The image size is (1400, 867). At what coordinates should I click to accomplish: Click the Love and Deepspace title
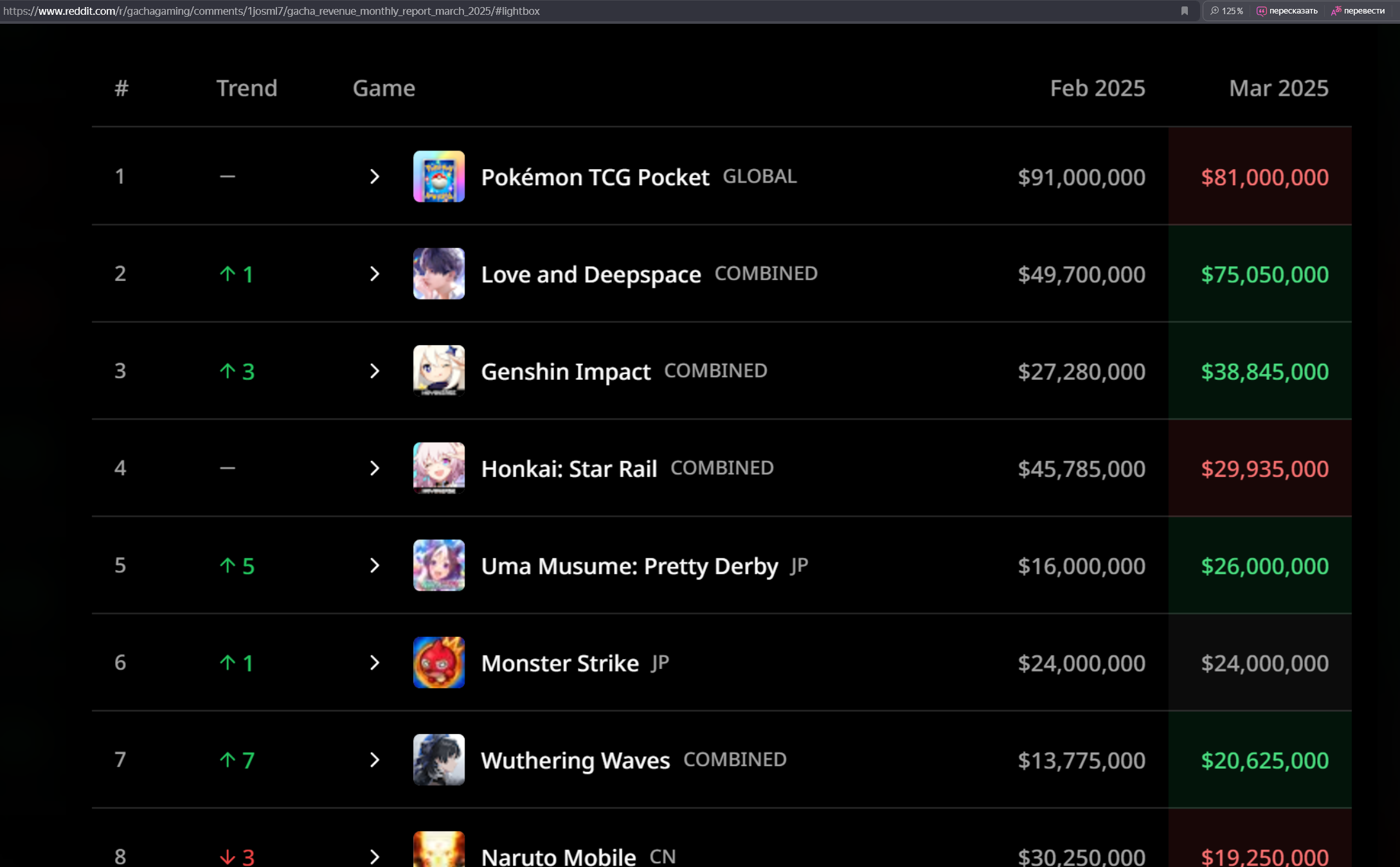[x=591, y=274]
